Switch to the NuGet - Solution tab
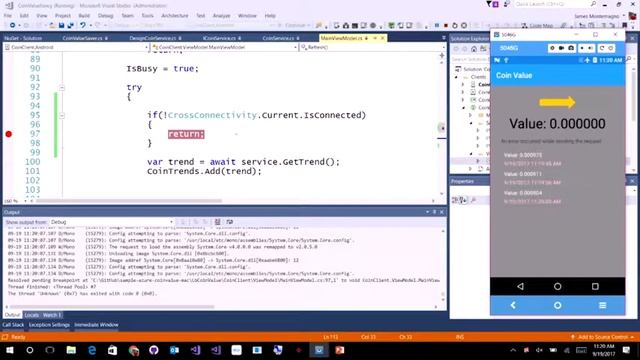 23,38
